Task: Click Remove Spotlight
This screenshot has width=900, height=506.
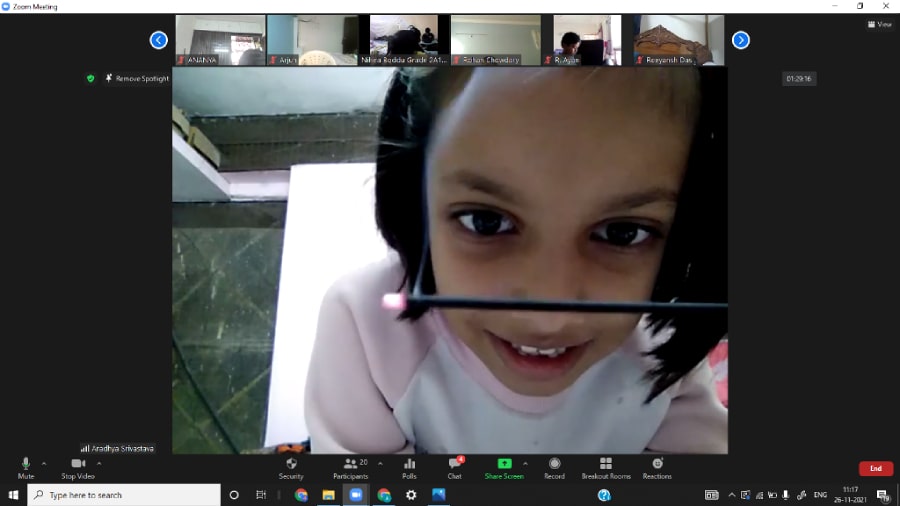Action: point(137,78)
